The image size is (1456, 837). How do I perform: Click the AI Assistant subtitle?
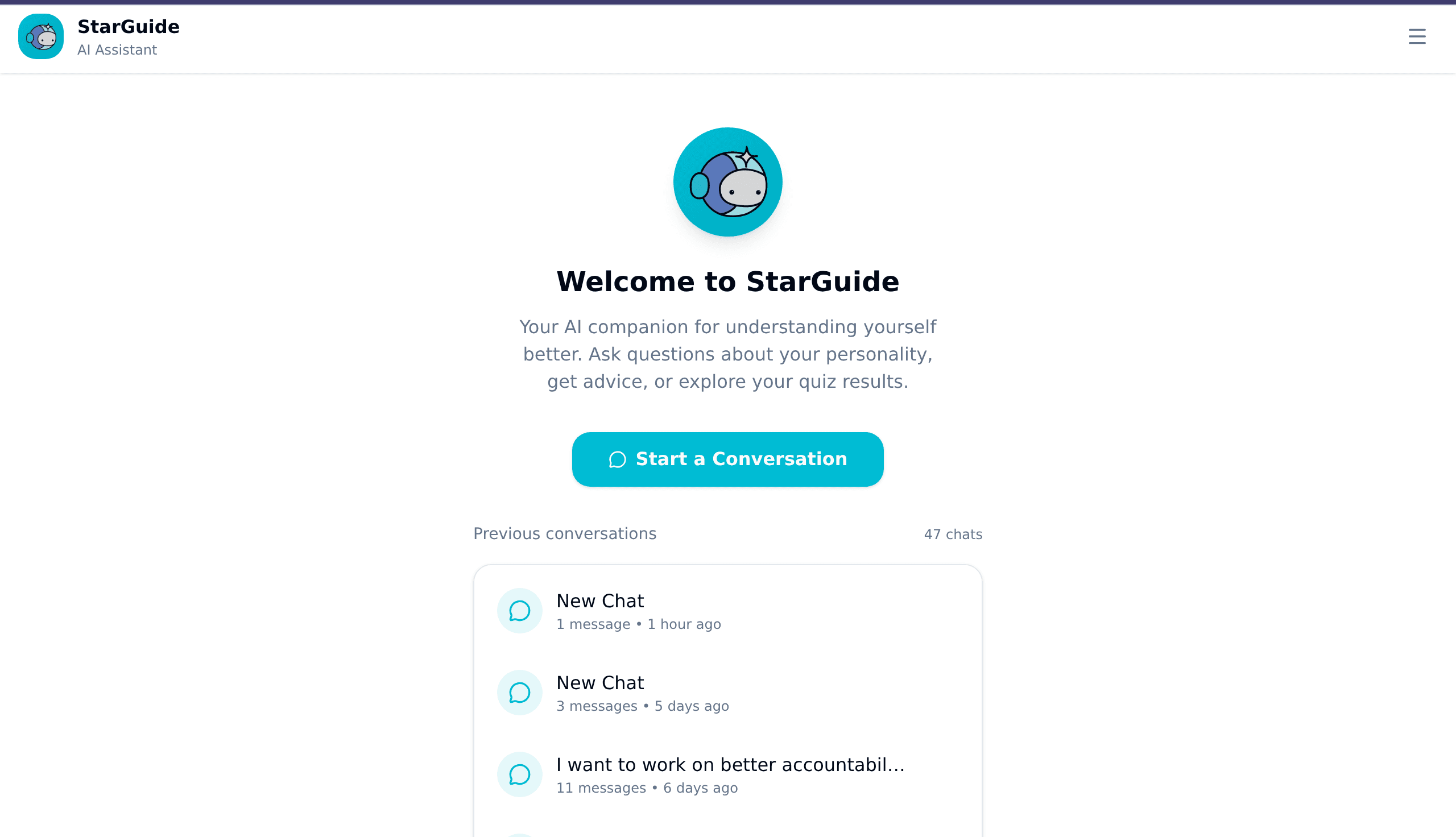click(117, 50)
